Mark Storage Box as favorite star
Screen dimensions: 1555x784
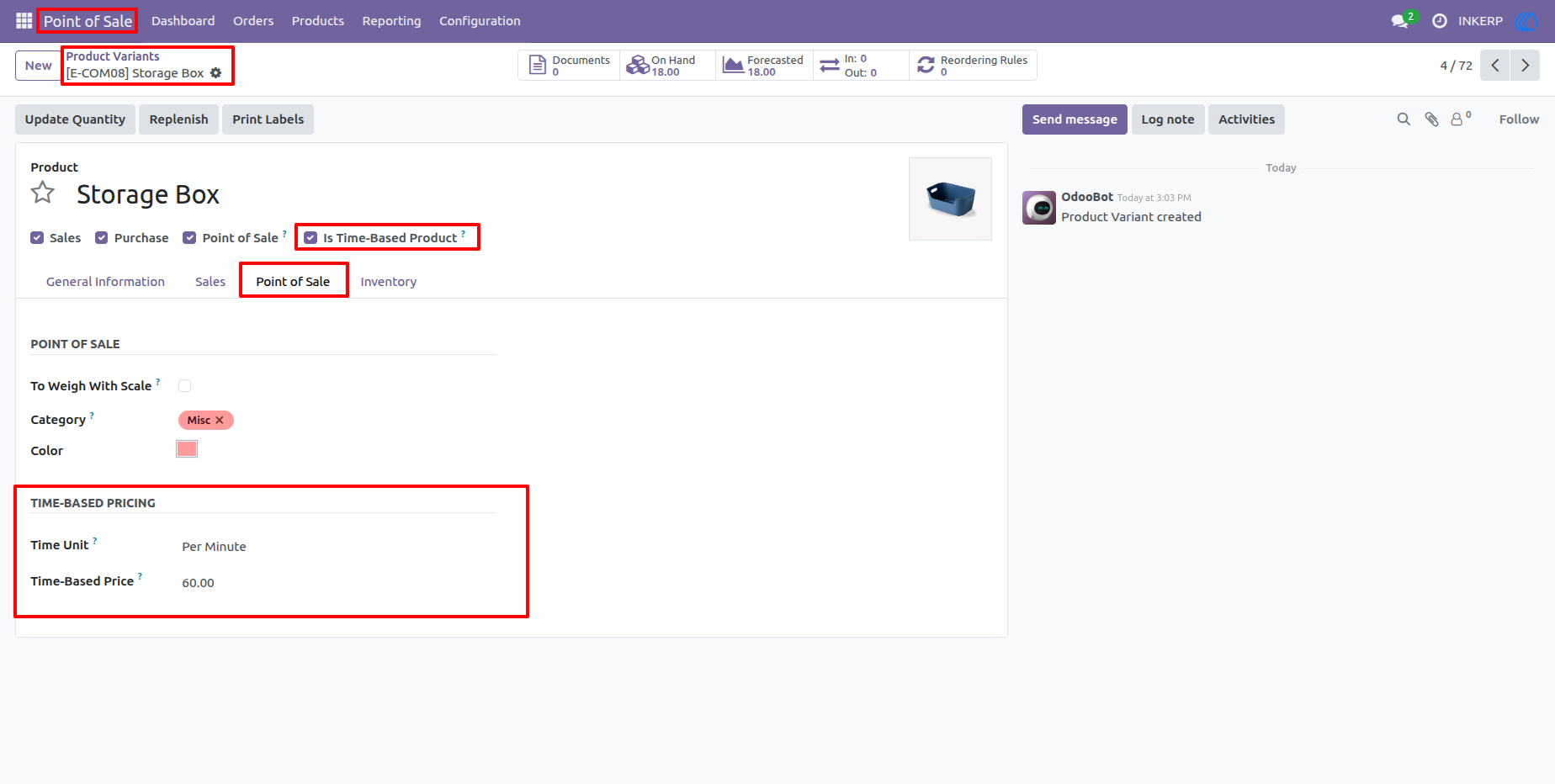pos(43,193)
